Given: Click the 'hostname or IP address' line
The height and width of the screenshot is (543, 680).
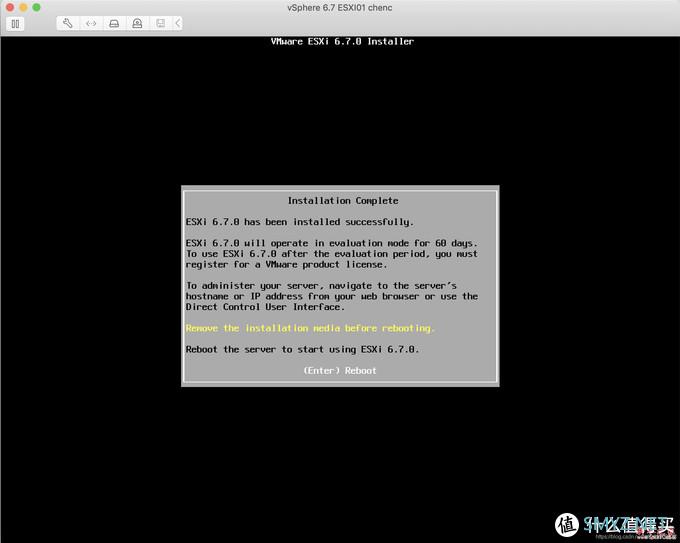Looking at the screenshot, I should pyautogui.click(x=332, y=296).
